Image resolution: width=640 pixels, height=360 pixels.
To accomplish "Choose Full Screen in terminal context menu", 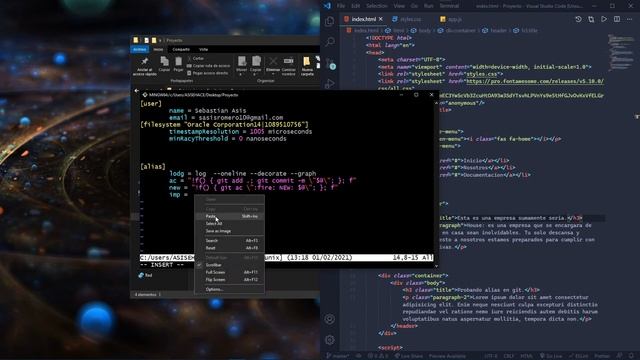I will (229, 272).
